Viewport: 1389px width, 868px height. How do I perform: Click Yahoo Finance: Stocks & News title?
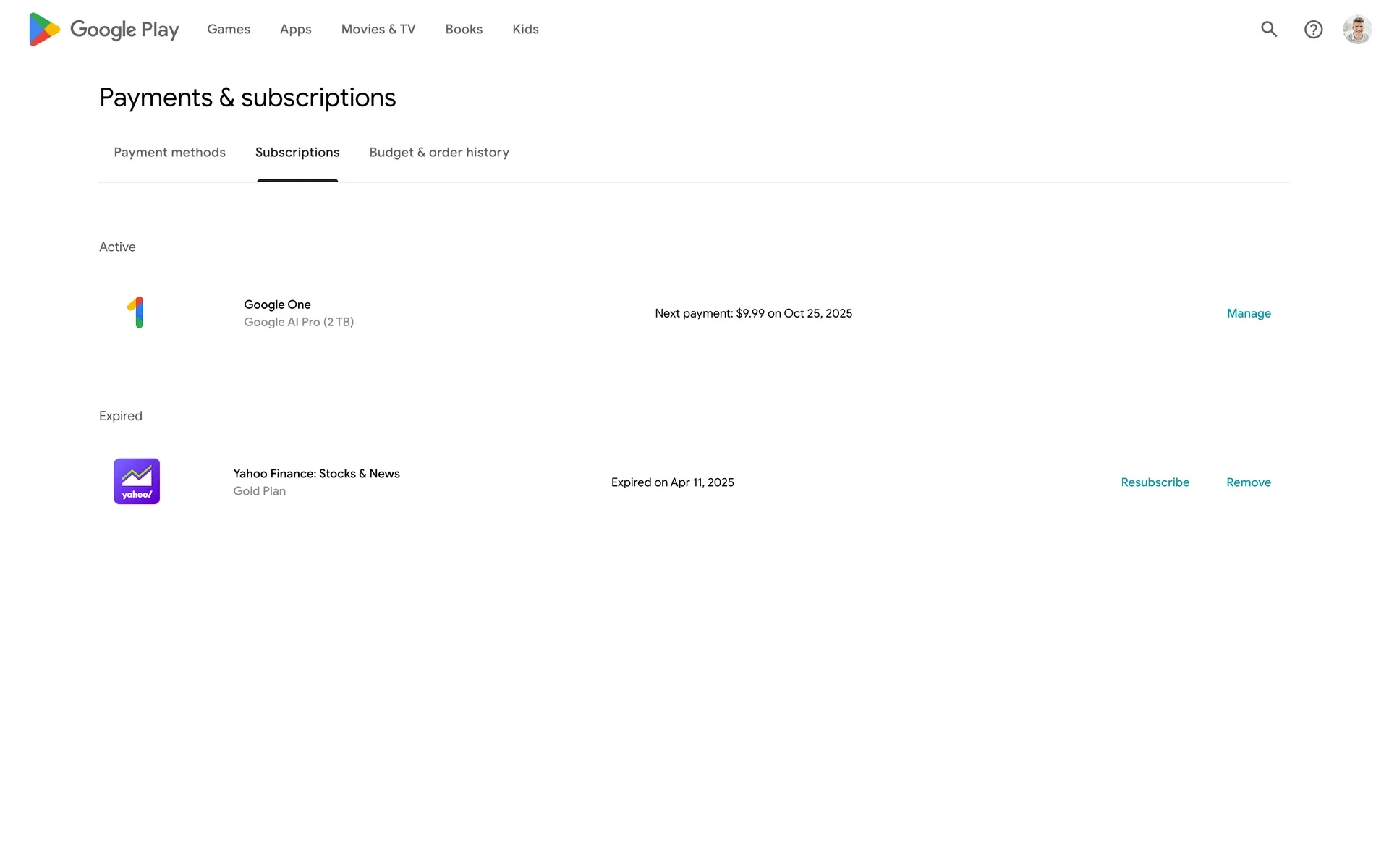tap(316, 474)
